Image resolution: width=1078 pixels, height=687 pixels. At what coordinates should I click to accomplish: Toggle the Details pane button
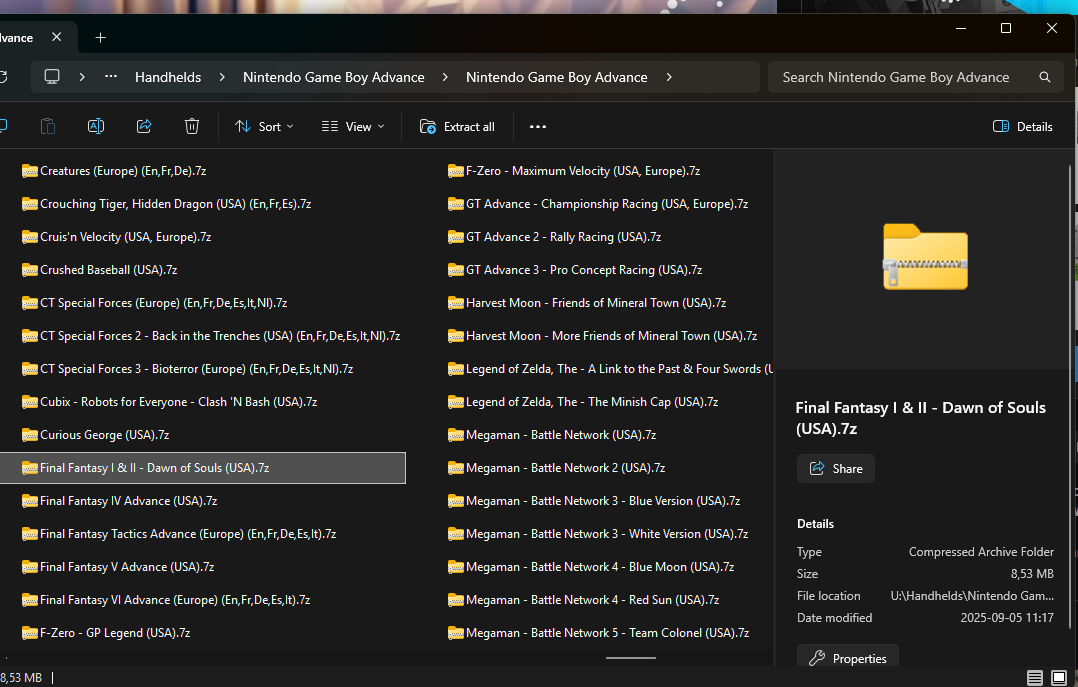click(x=1022, y=127)
